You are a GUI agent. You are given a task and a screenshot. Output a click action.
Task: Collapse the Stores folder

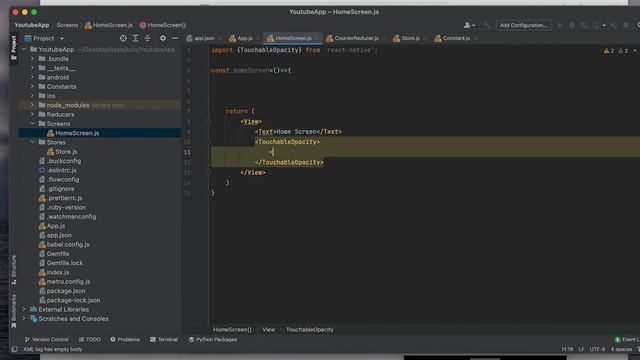pyautogui.click(x=32, y=142)
